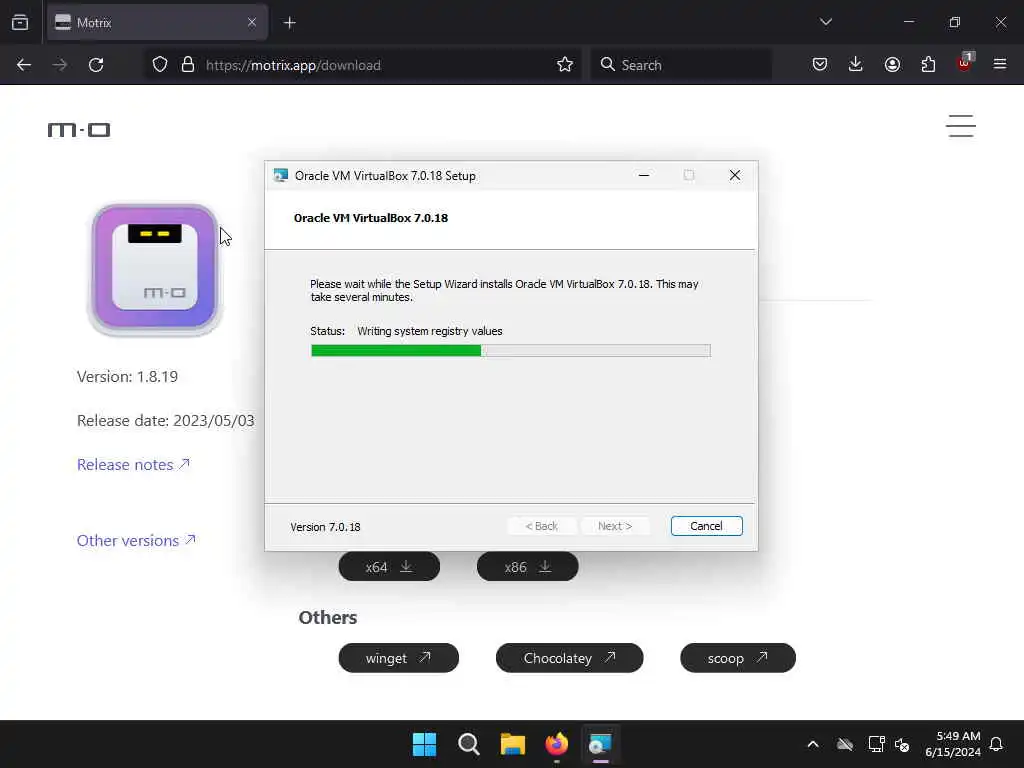Viewport: 1024px width, 768px height.
Task: Open the Windows Start menu
Action: (424, 744)
